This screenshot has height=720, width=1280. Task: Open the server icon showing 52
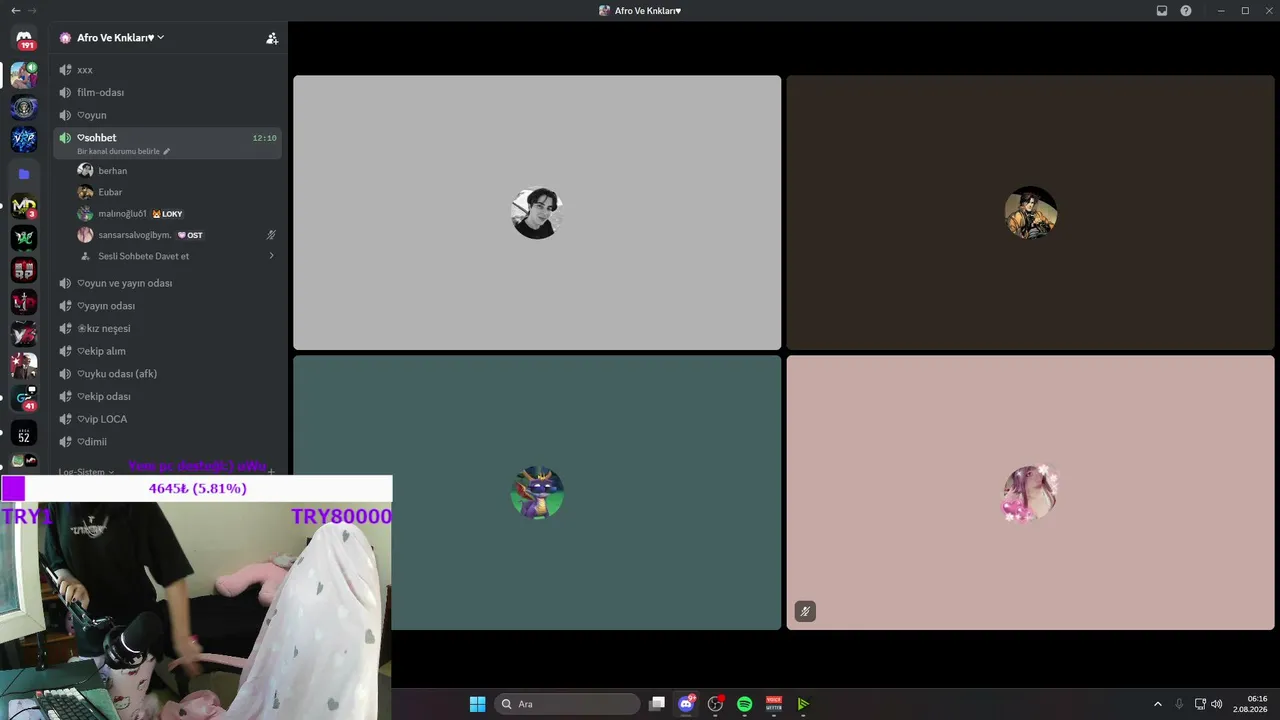point(24,433)
